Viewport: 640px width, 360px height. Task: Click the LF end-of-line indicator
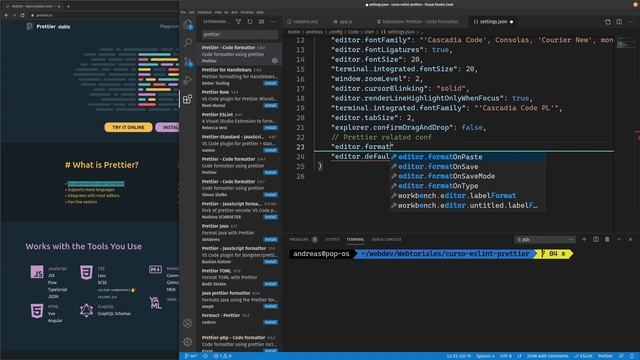(519, 356)
